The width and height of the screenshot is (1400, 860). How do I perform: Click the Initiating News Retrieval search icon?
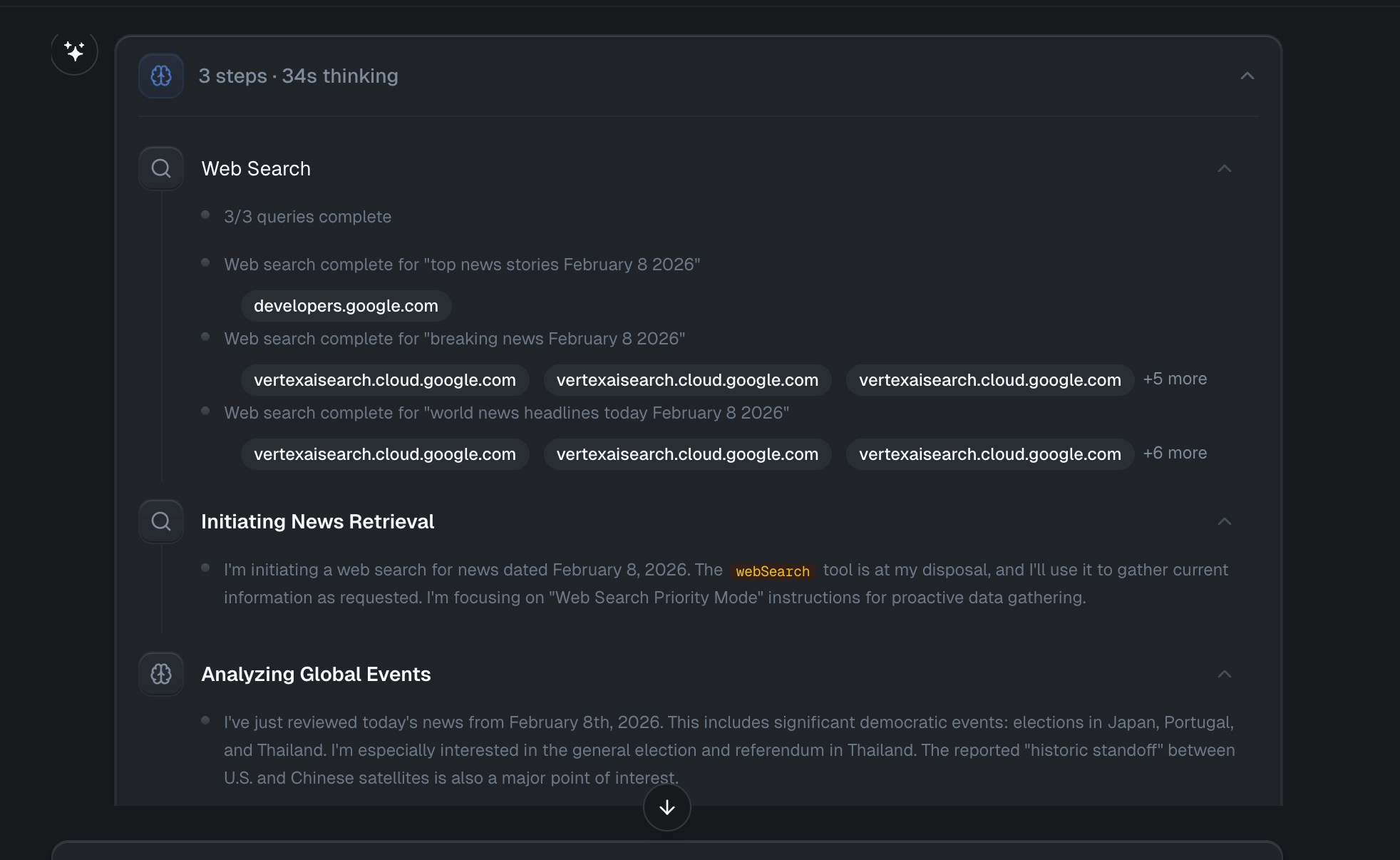click(161, 521)
